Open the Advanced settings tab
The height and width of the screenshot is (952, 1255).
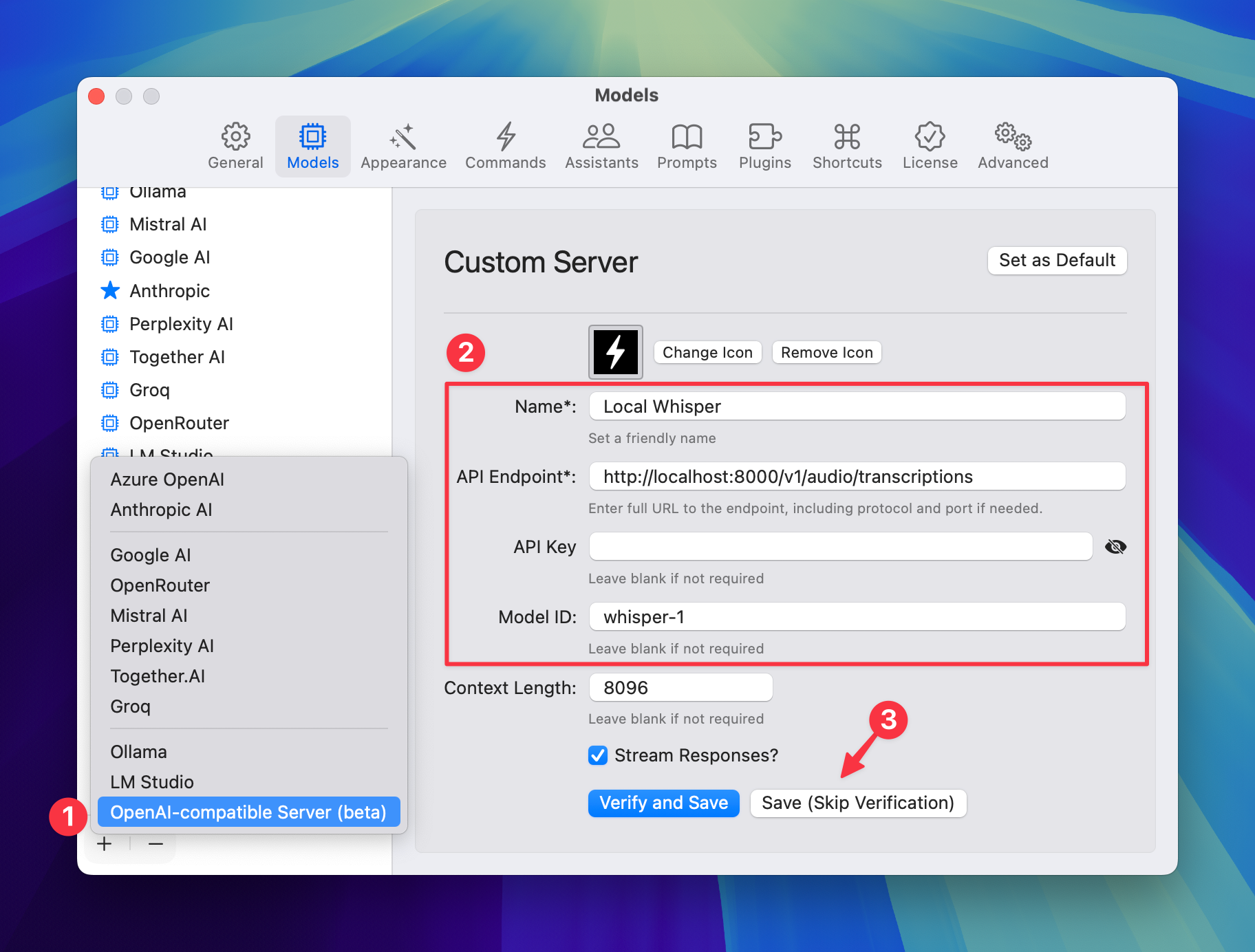click(1012, 146)
